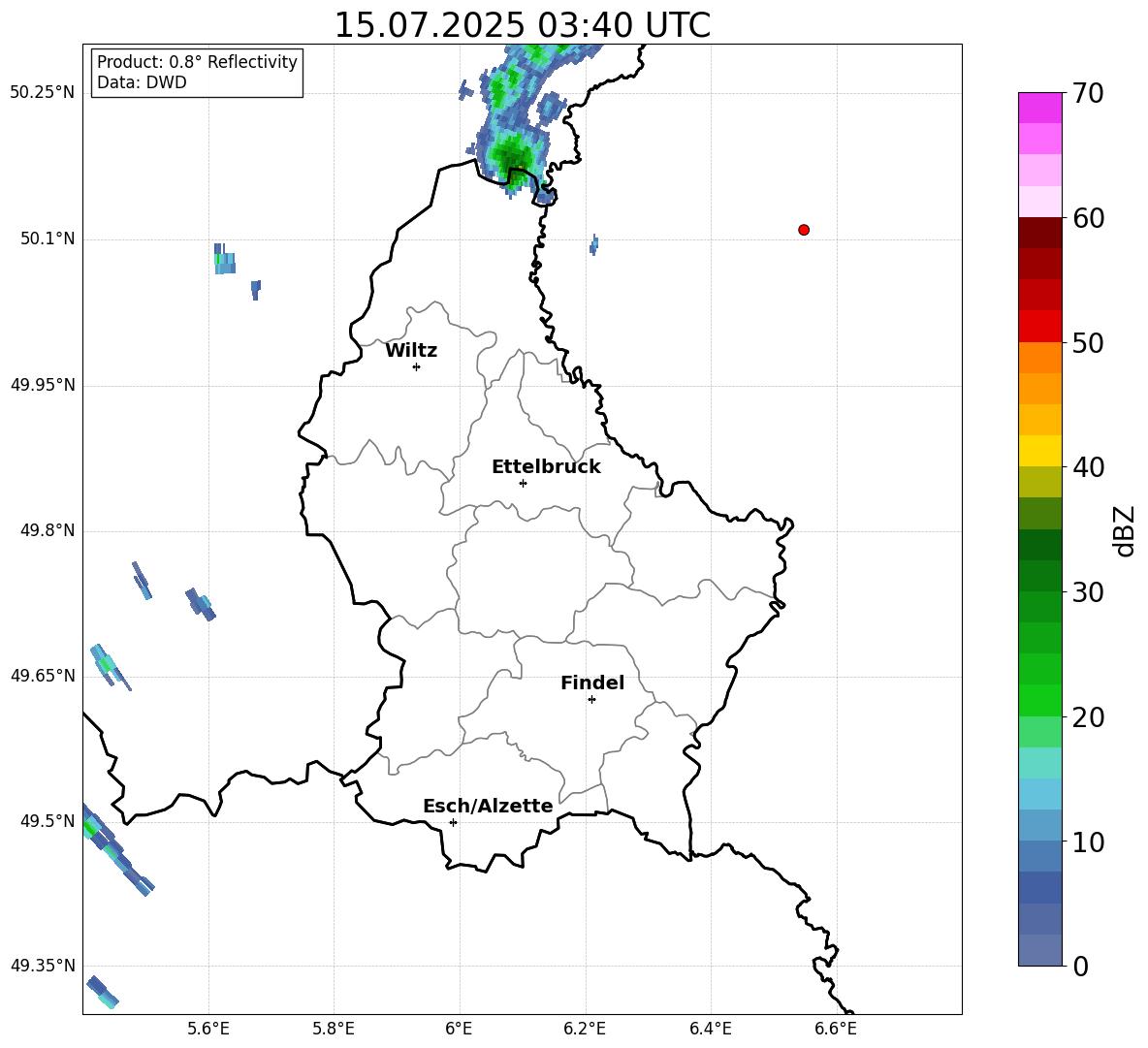Image resolution: width=1148 pixels, height=1048 pixels.
Task: Click the 49.35°N latitude label
Action: point(43,966)
